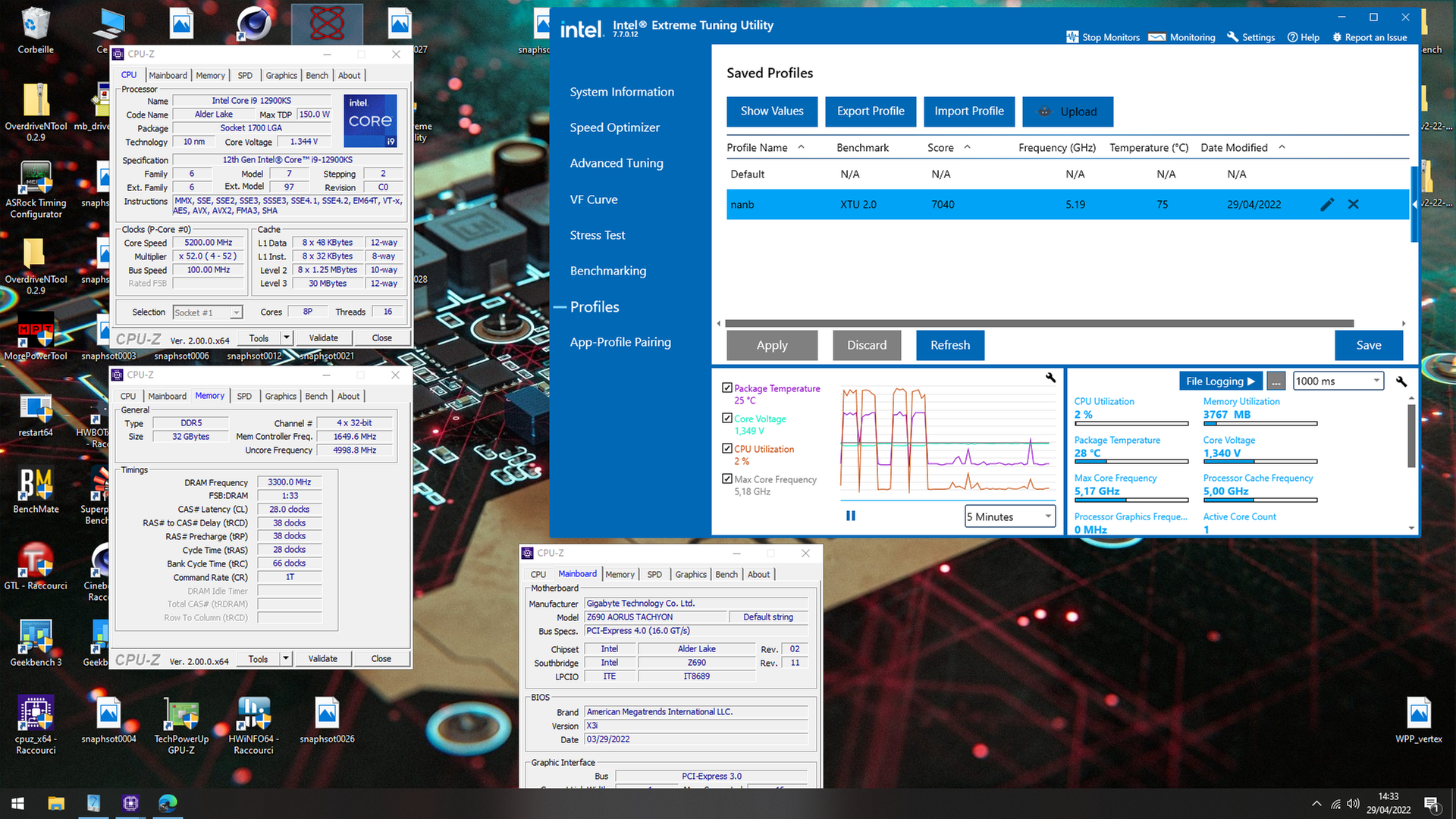Open graph settings wrench above the chart
1456x819 pixels.
pyautogui.click(x=1050, y=377)
